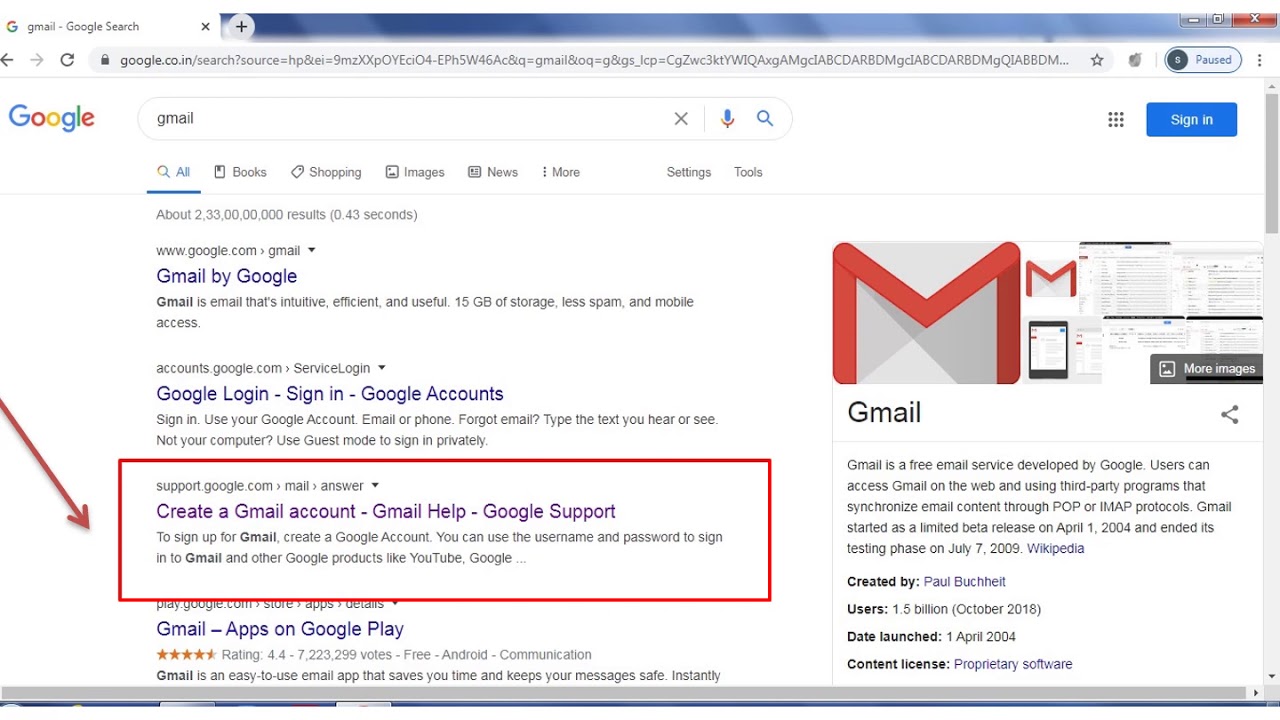Open search Tools
This screenshot has height=720, width=1280.
pyautogui.click(x=748, y=172)
